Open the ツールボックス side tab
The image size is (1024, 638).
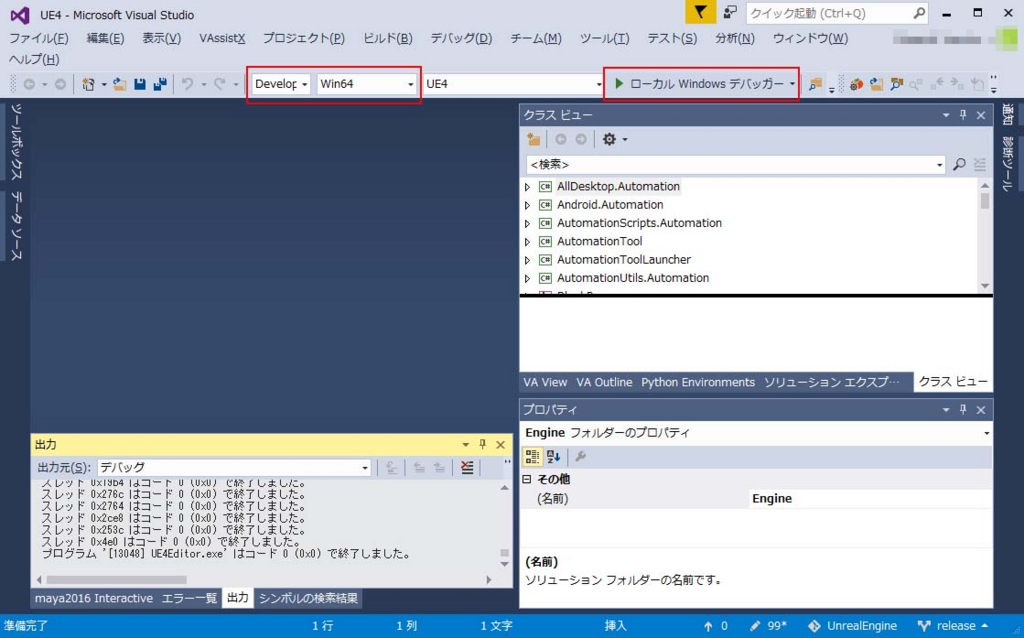(16, 141)
